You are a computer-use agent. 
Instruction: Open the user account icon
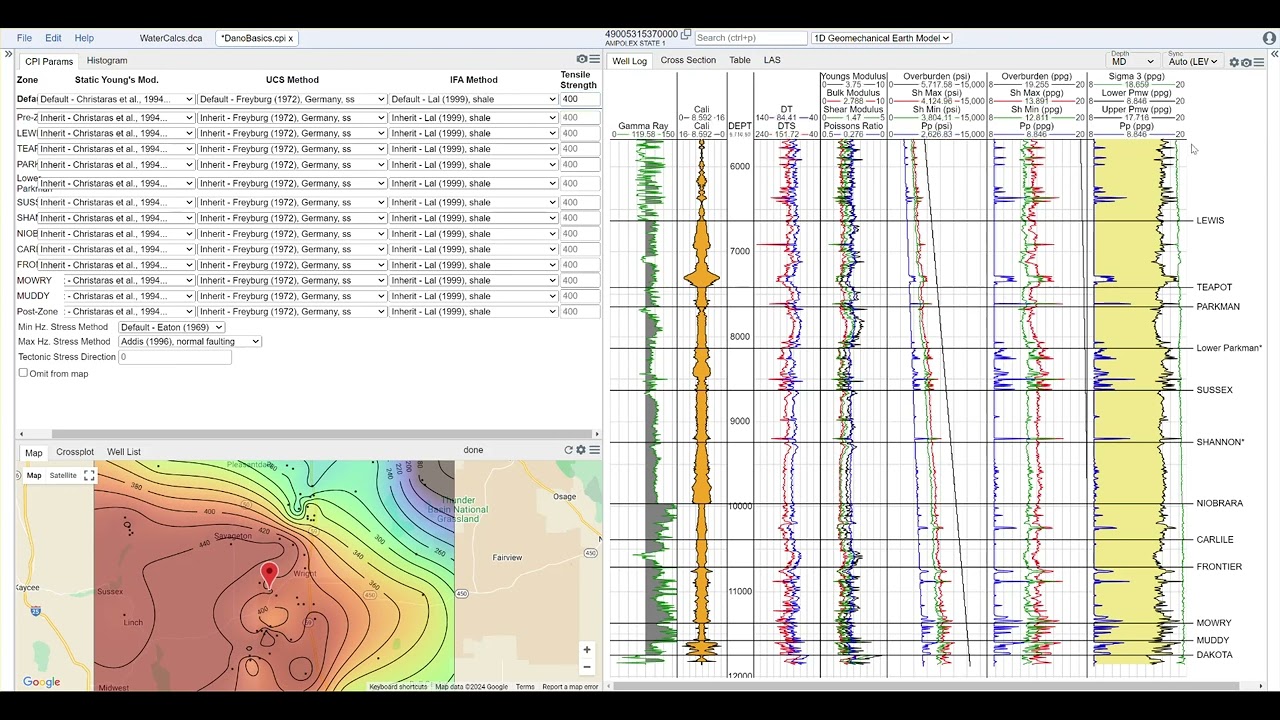pos(1269,38)
